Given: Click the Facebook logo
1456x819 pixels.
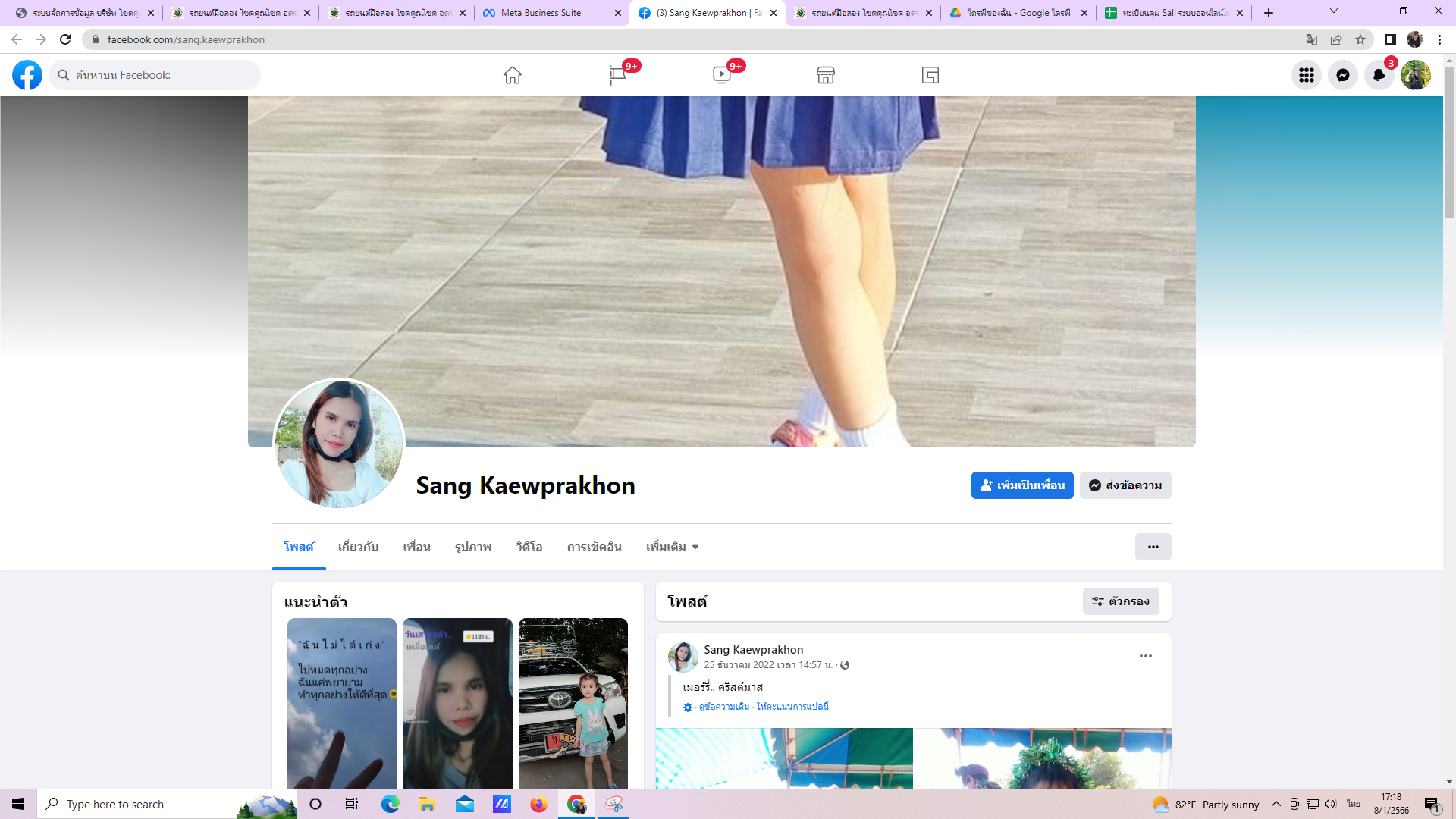Looking at the screenshot, I should (27, 75).
